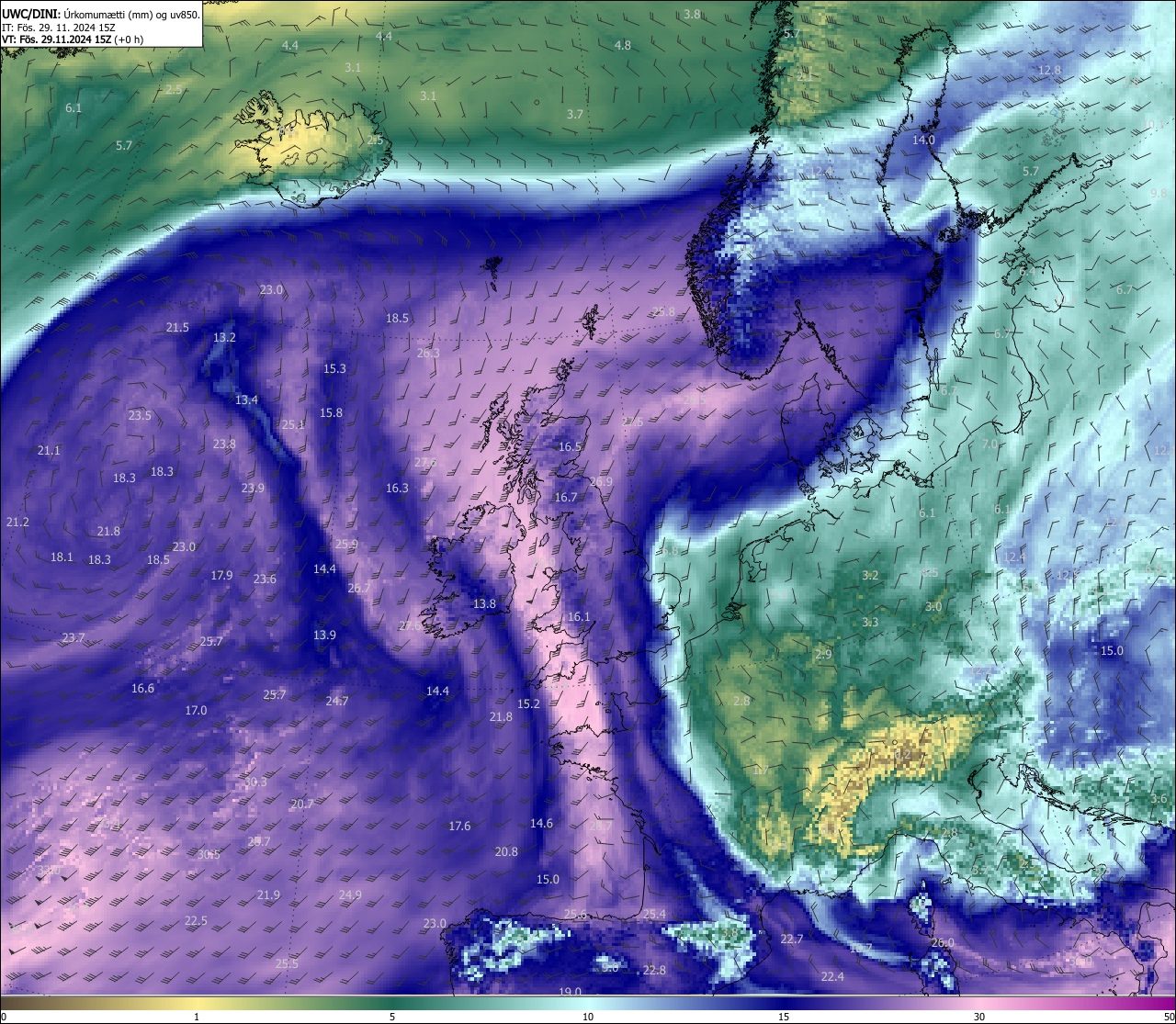Click the 16.7 value over northern England
Viewport: 1176px width, 1024px height.
pyautogui.click(x=566, y=497)
